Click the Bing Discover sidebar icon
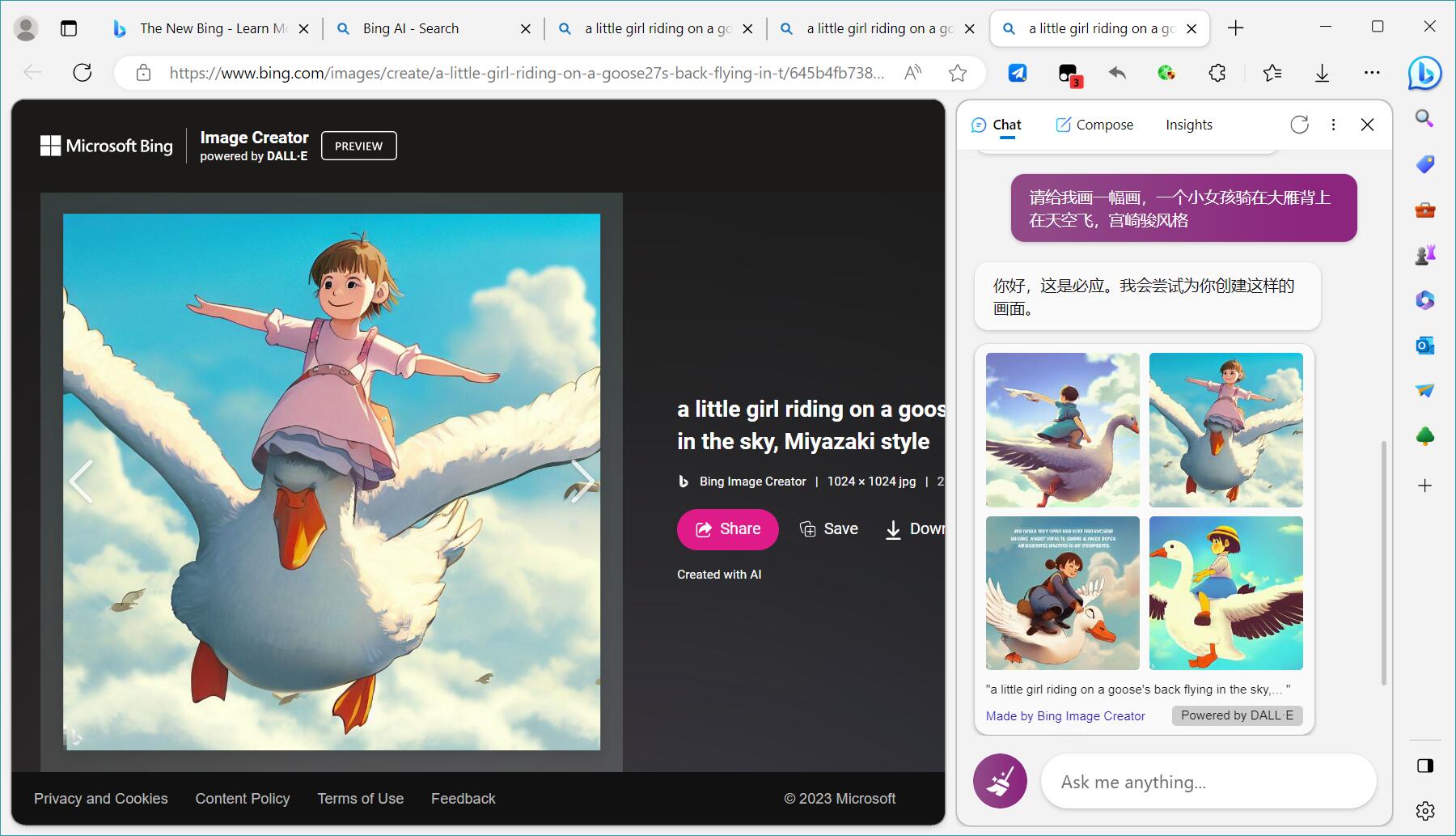1456x836 pixels. coord(1424,74)
